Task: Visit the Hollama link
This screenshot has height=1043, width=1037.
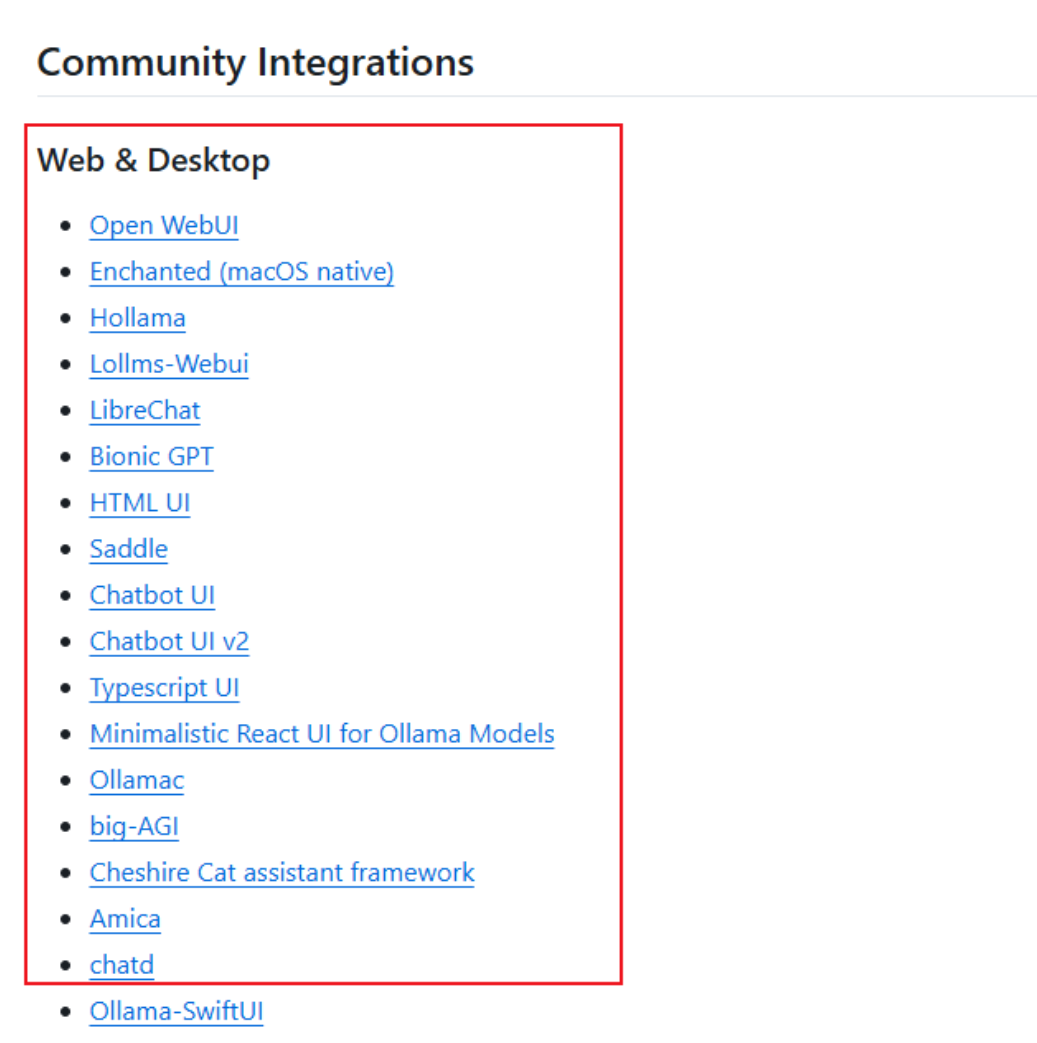Action: pos(137,318)
